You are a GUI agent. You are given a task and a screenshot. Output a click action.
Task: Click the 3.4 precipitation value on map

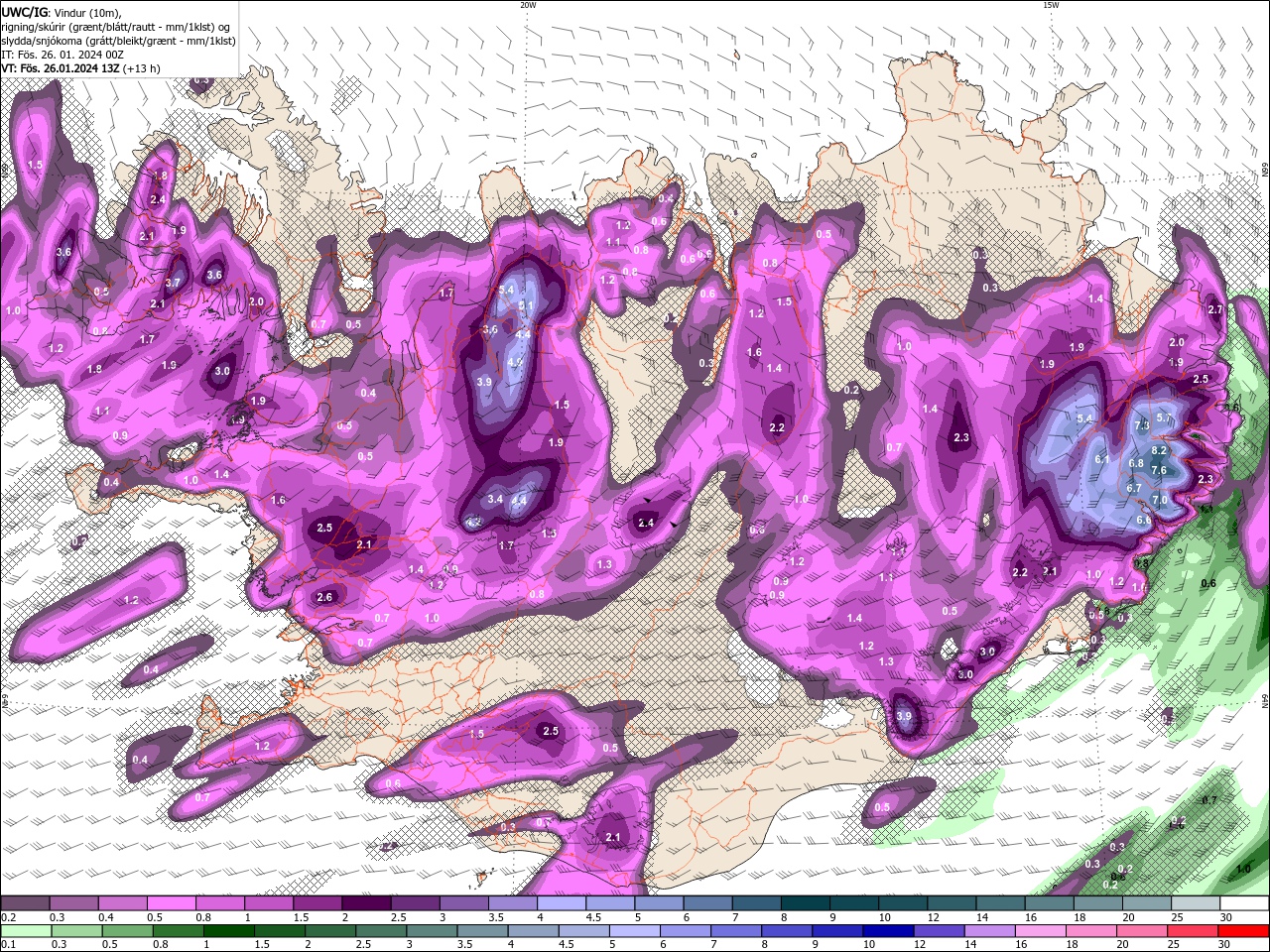click(x=495, y=499)
